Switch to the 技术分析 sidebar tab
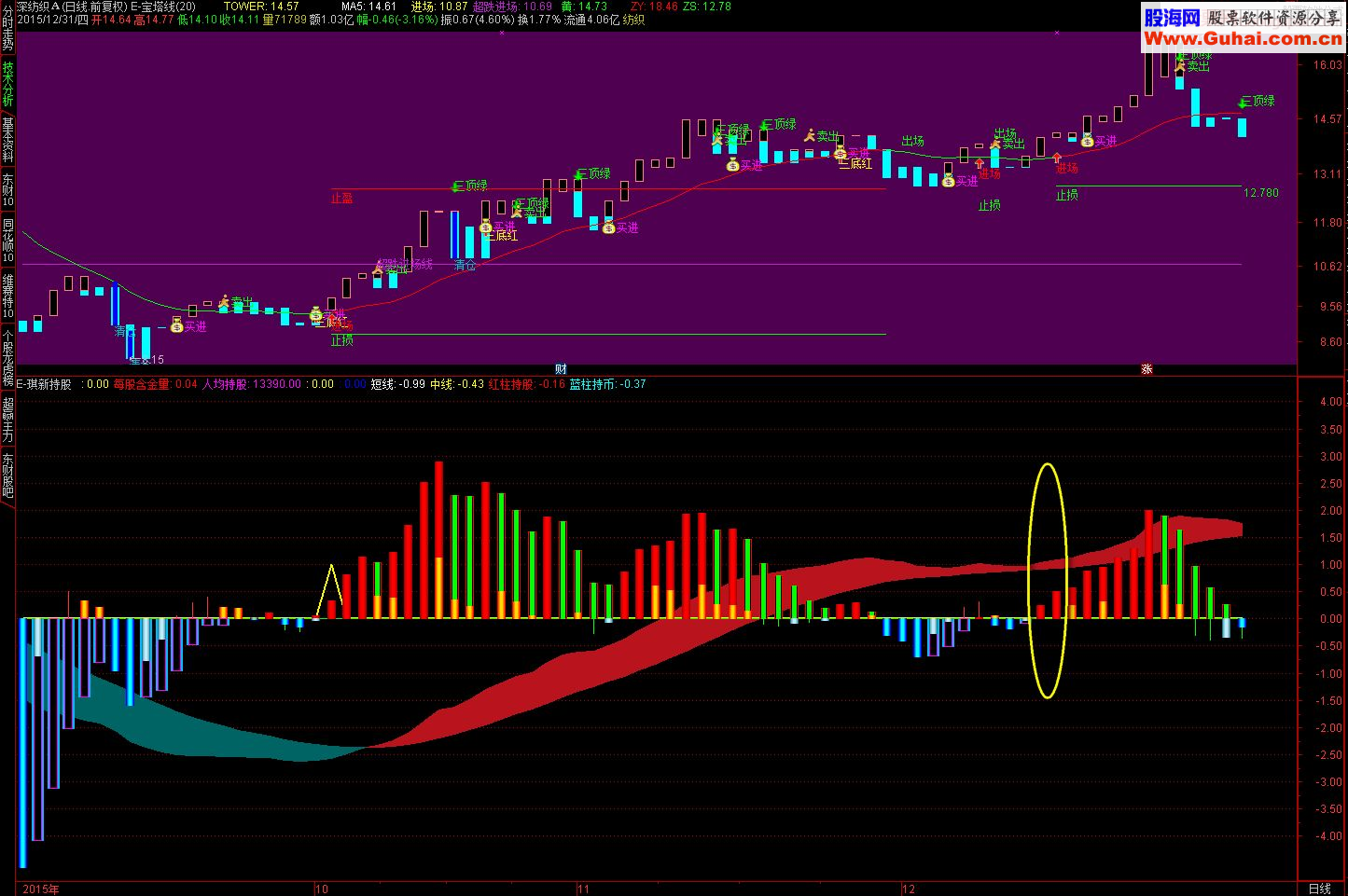 pos(7,84)
